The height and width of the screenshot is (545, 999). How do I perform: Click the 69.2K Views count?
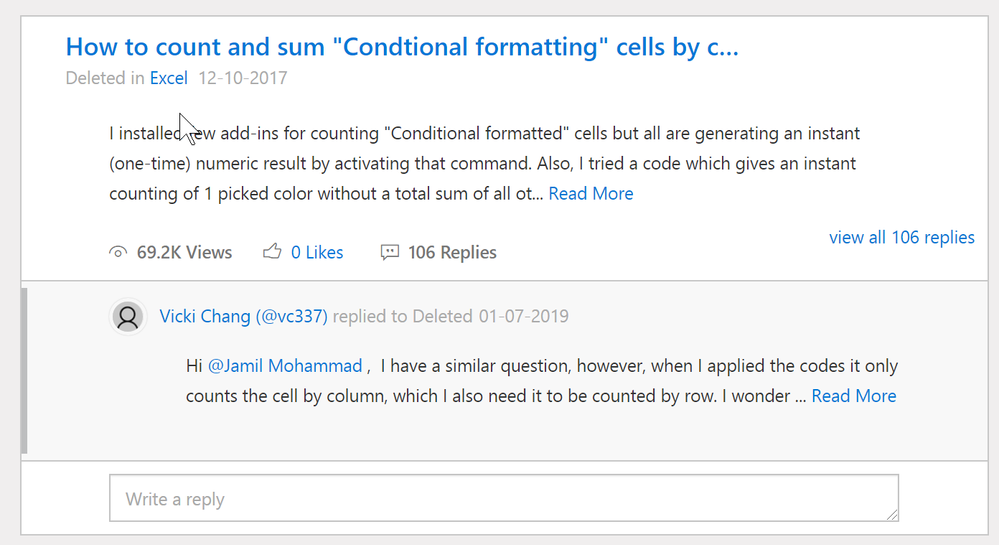coord(184,253)
